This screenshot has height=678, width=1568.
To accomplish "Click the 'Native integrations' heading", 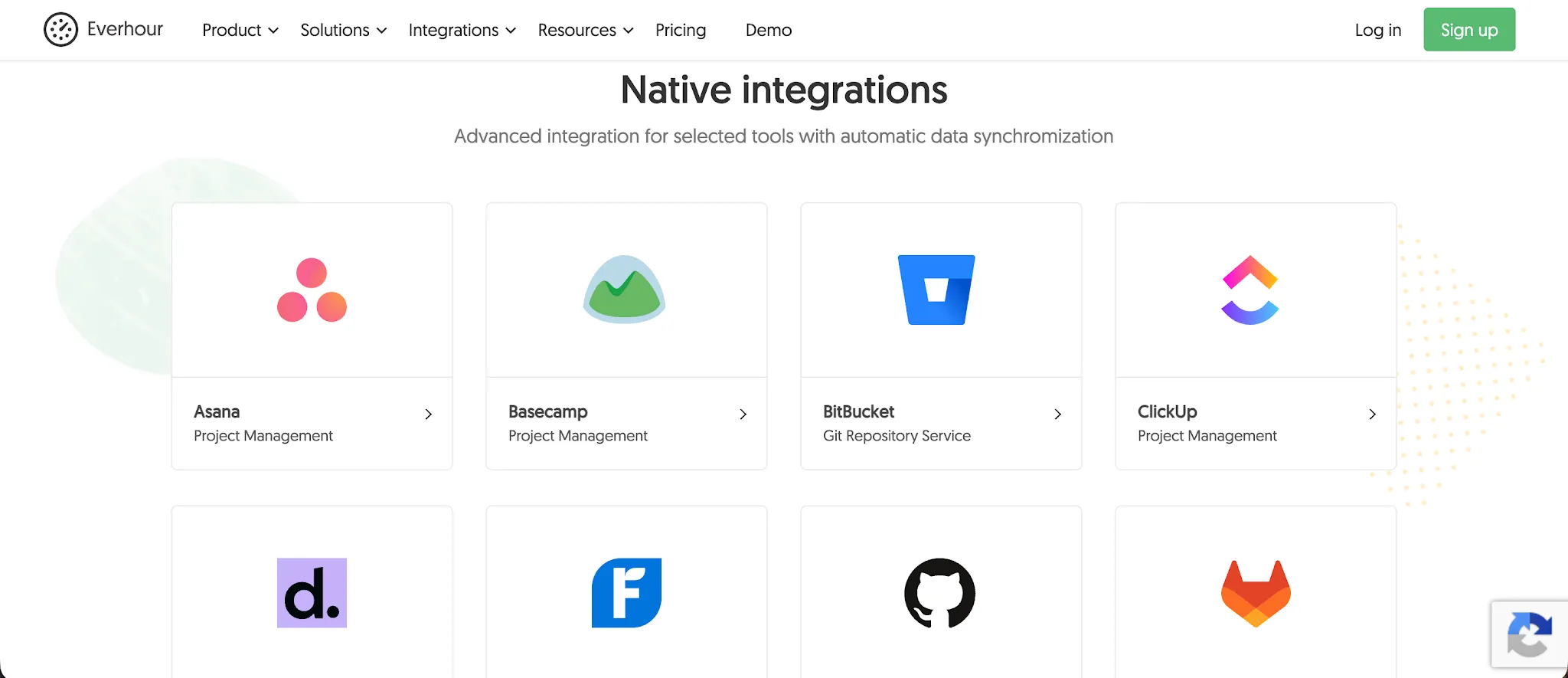I will pyautogui.click(x=784, y=90).
